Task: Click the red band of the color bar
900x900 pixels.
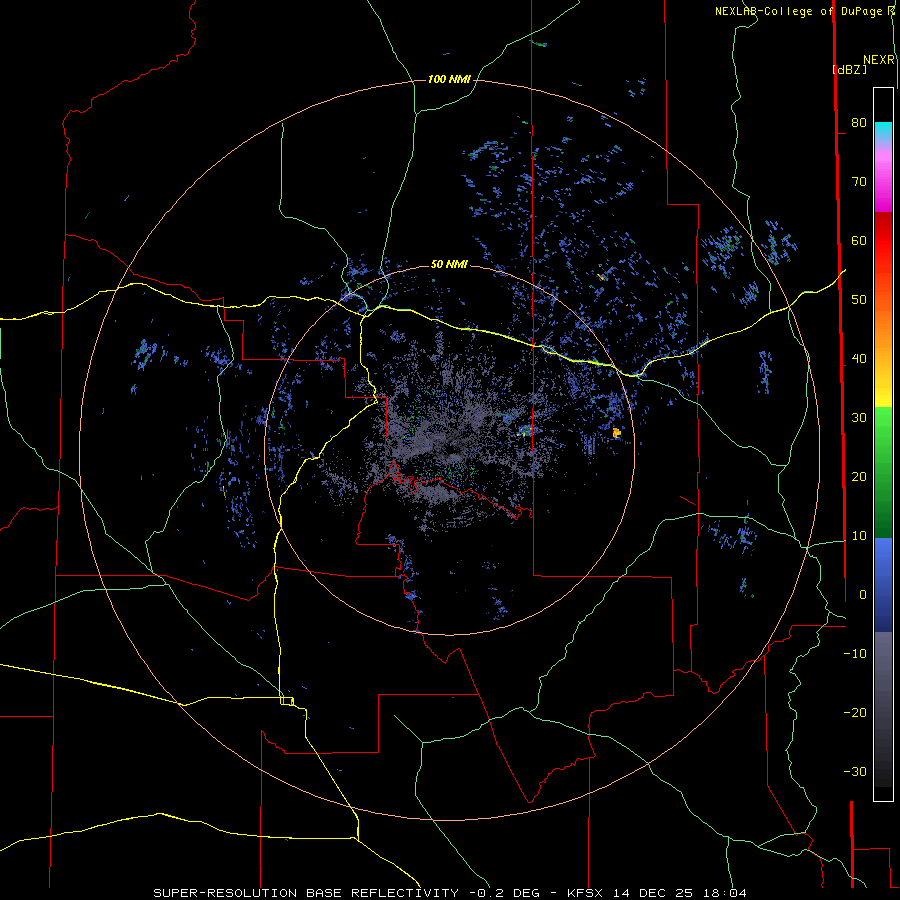Action: pyautogui.click(x=883, y=241)
